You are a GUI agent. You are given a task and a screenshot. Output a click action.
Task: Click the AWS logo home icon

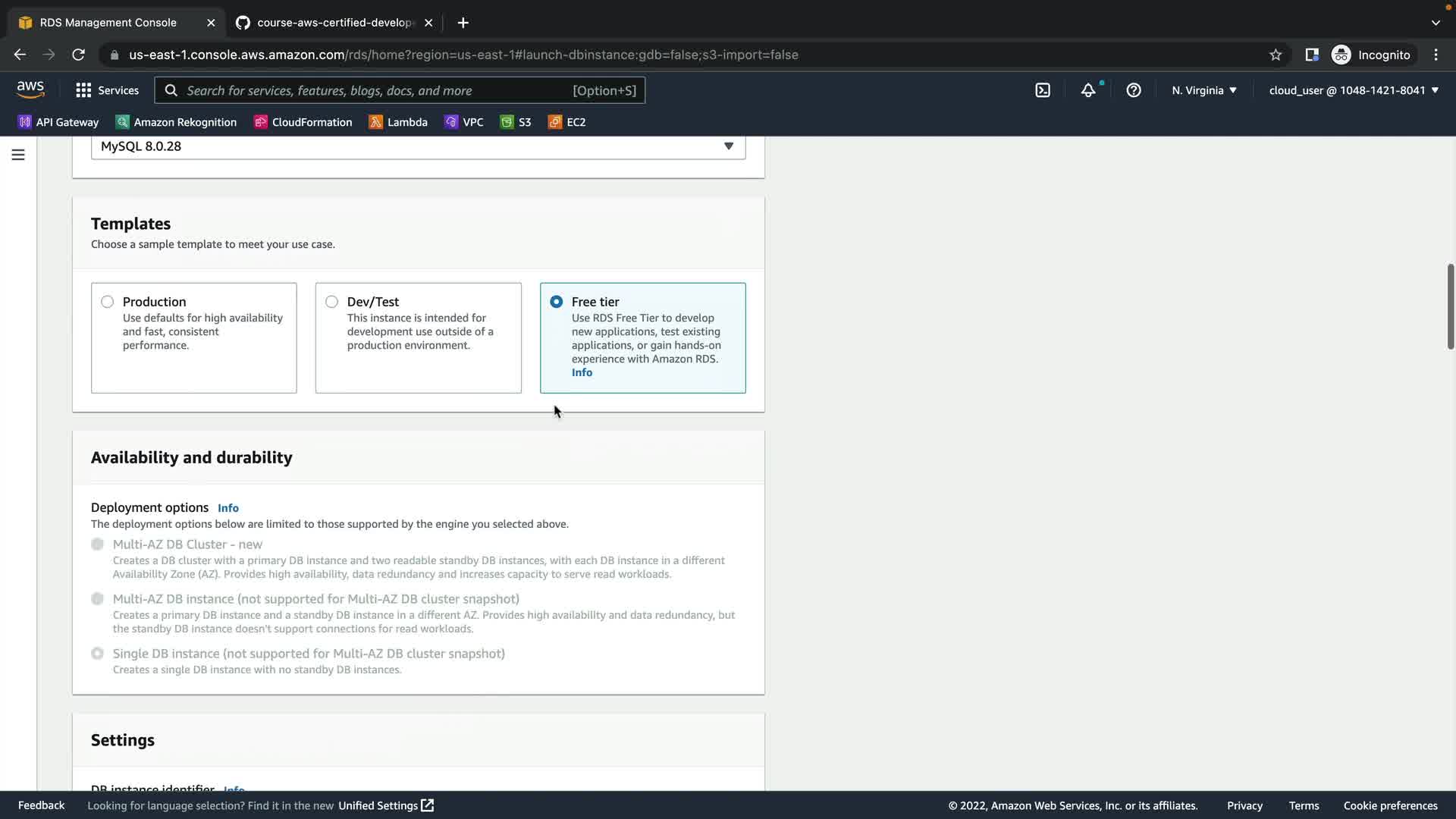click(30, 89)
